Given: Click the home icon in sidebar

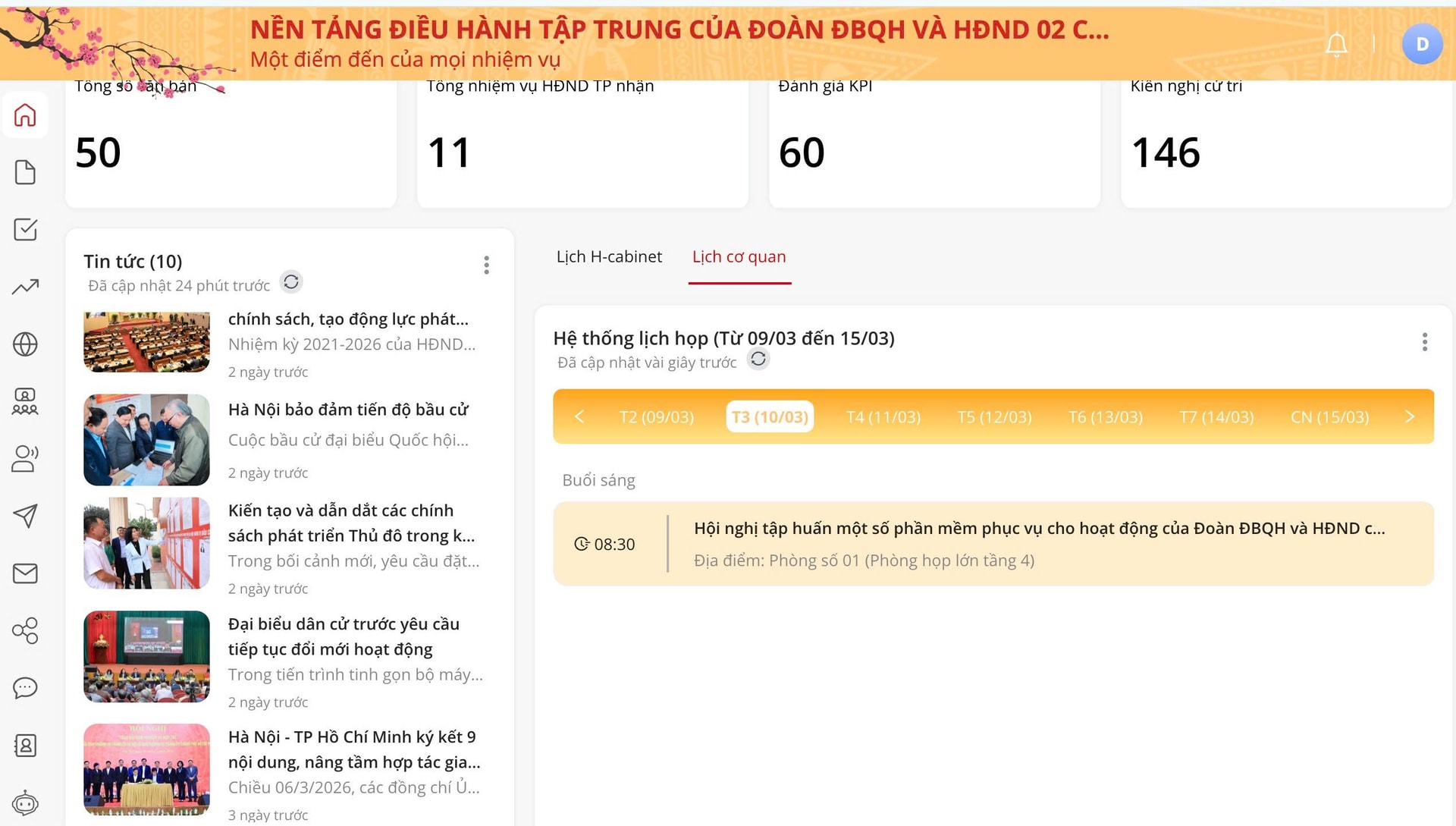Looking at the screenshot, I should point(25,115).
